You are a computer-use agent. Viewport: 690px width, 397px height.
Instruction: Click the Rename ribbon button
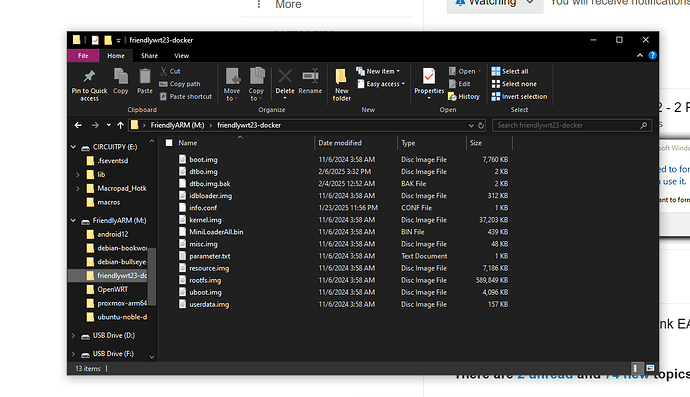[310, 81]
